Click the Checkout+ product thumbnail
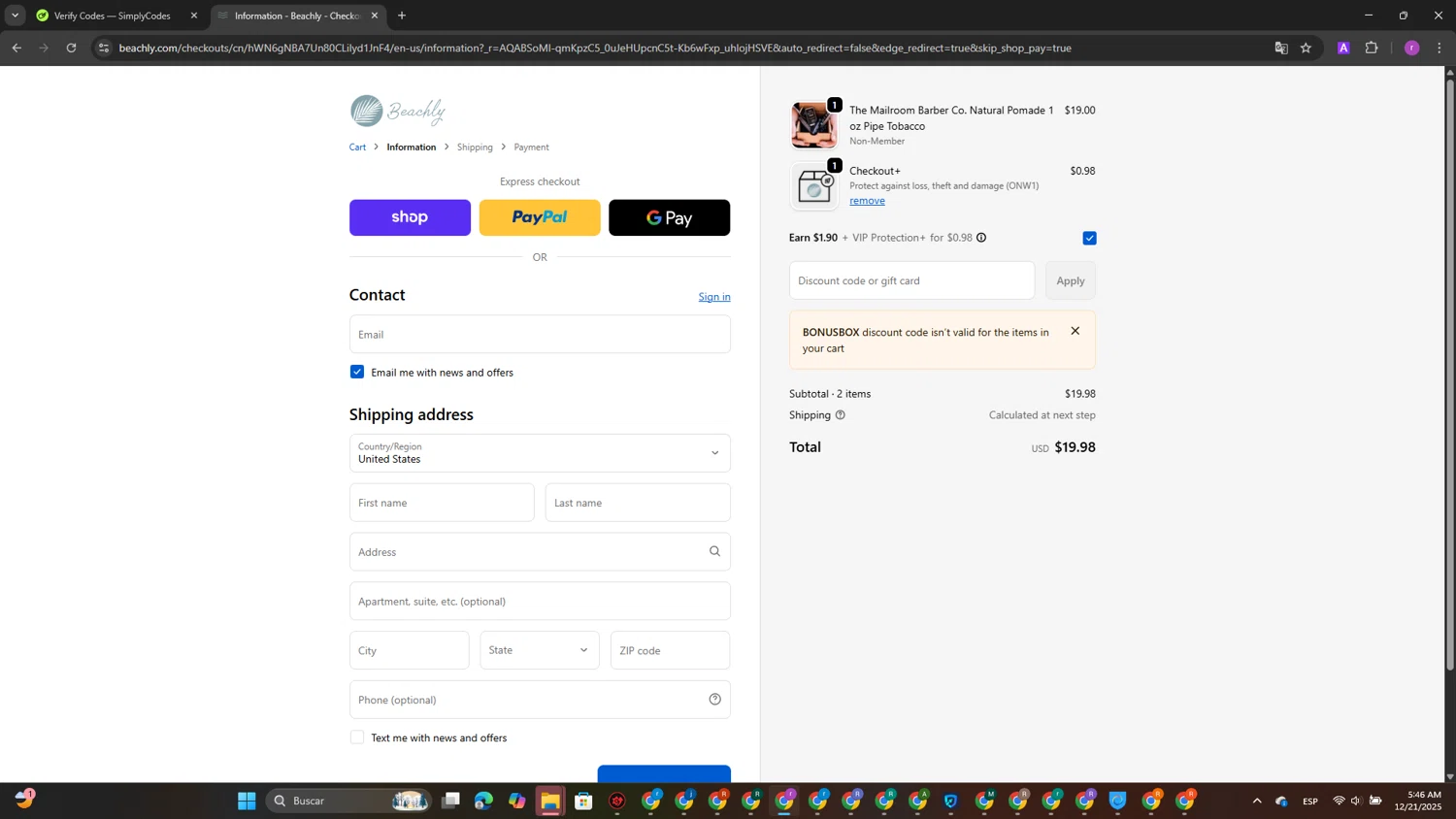 coord(813,185)
